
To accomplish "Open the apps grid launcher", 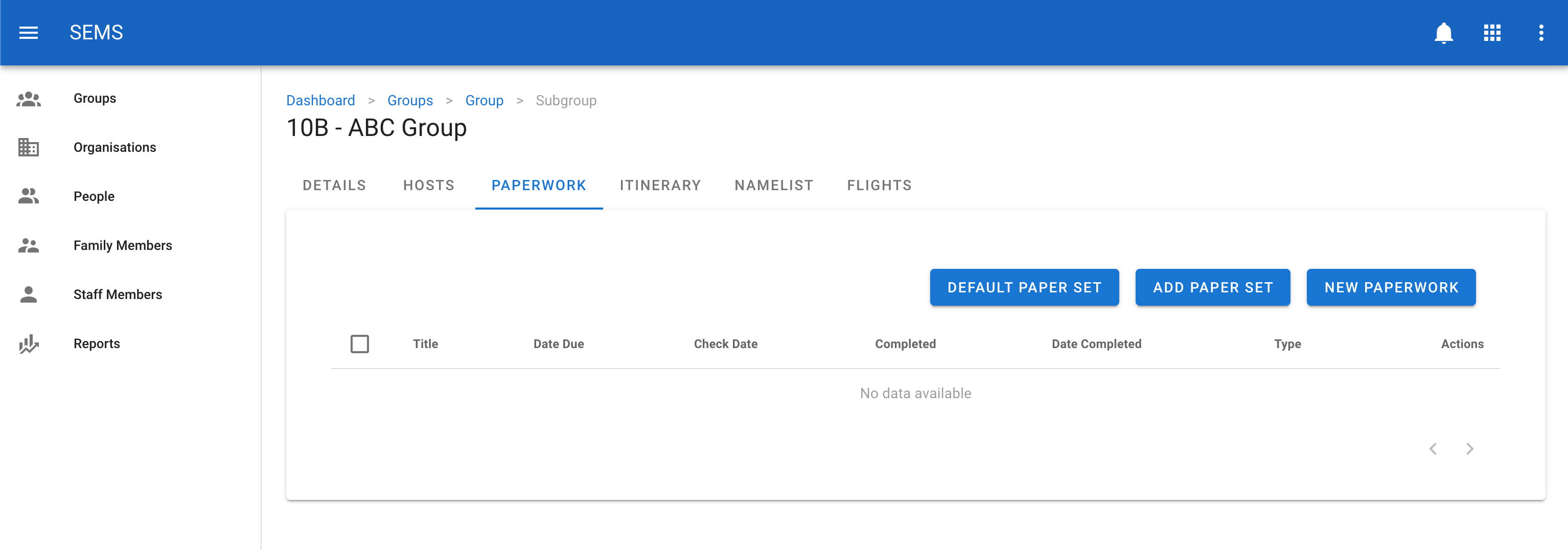I will click(1492, 32).
